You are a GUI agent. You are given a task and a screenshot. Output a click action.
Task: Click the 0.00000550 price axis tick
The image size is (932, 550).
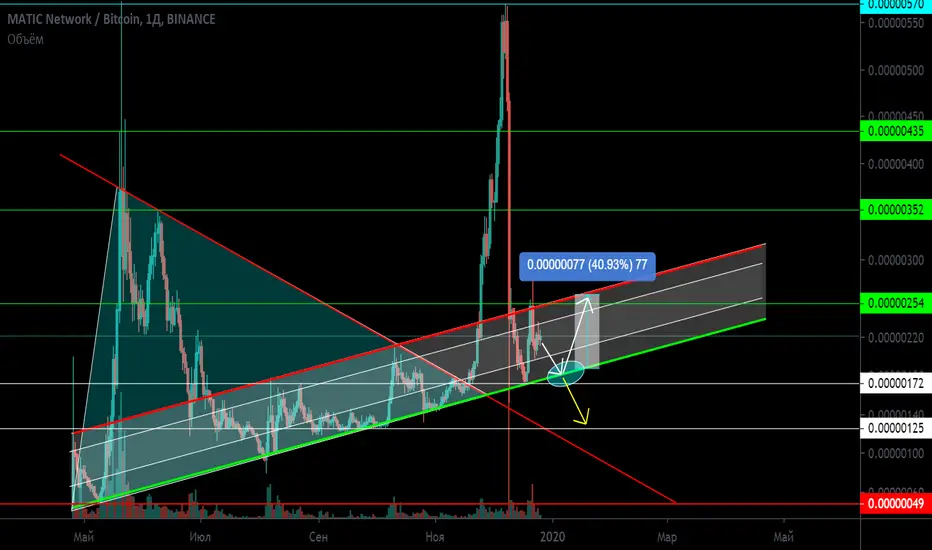[896, 23]
